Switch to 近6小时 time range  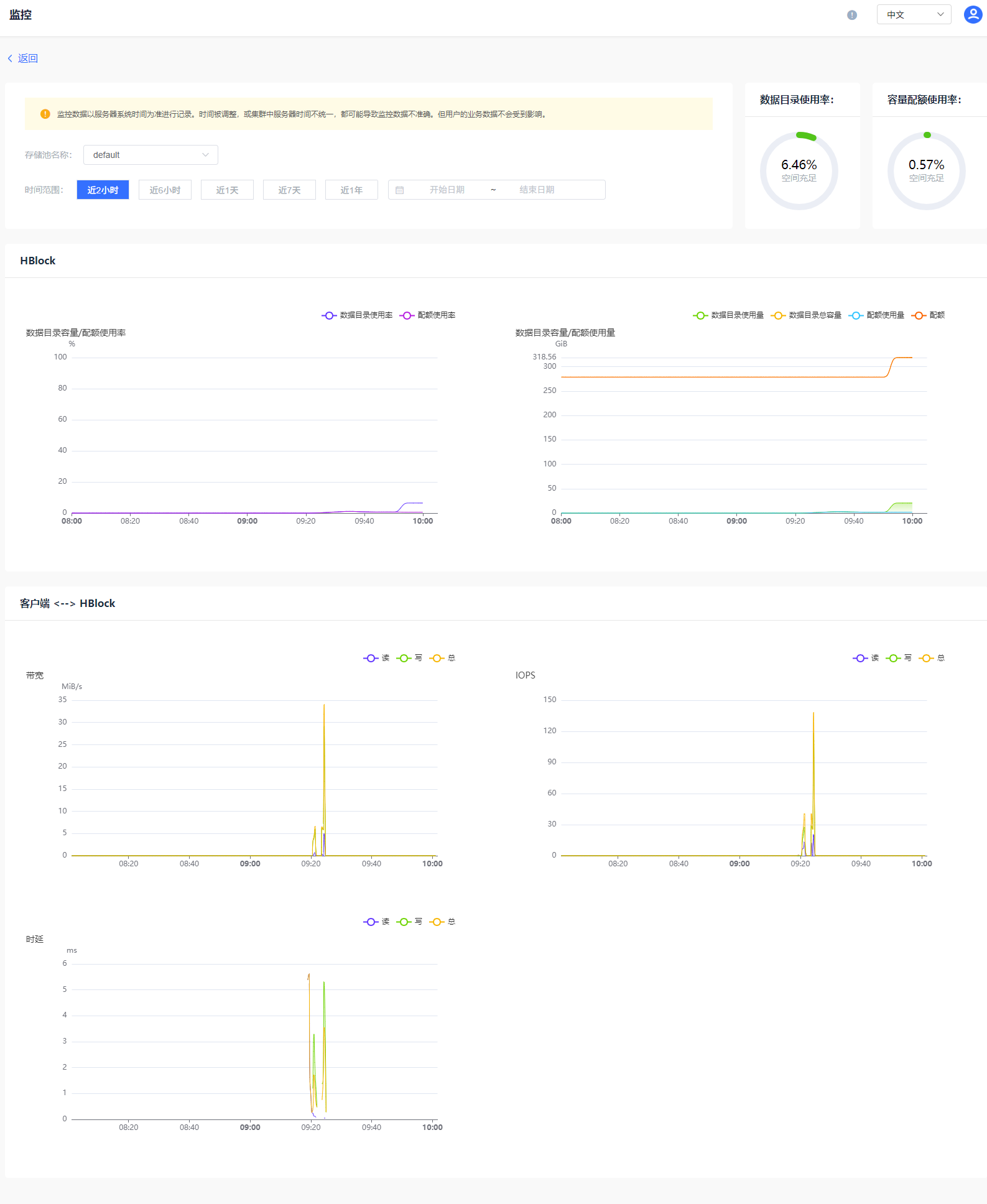[165, 190]
